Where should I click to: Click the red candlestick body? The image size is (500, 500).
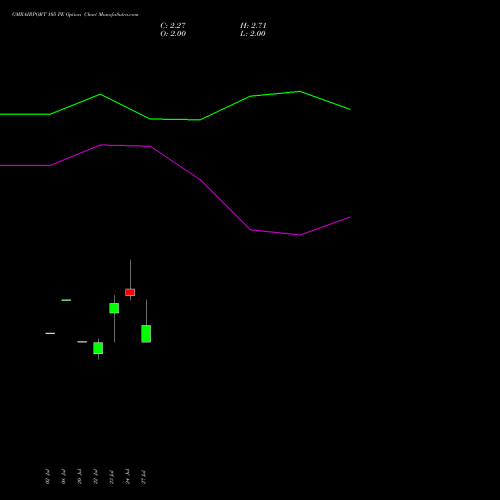tap(130, 292)
